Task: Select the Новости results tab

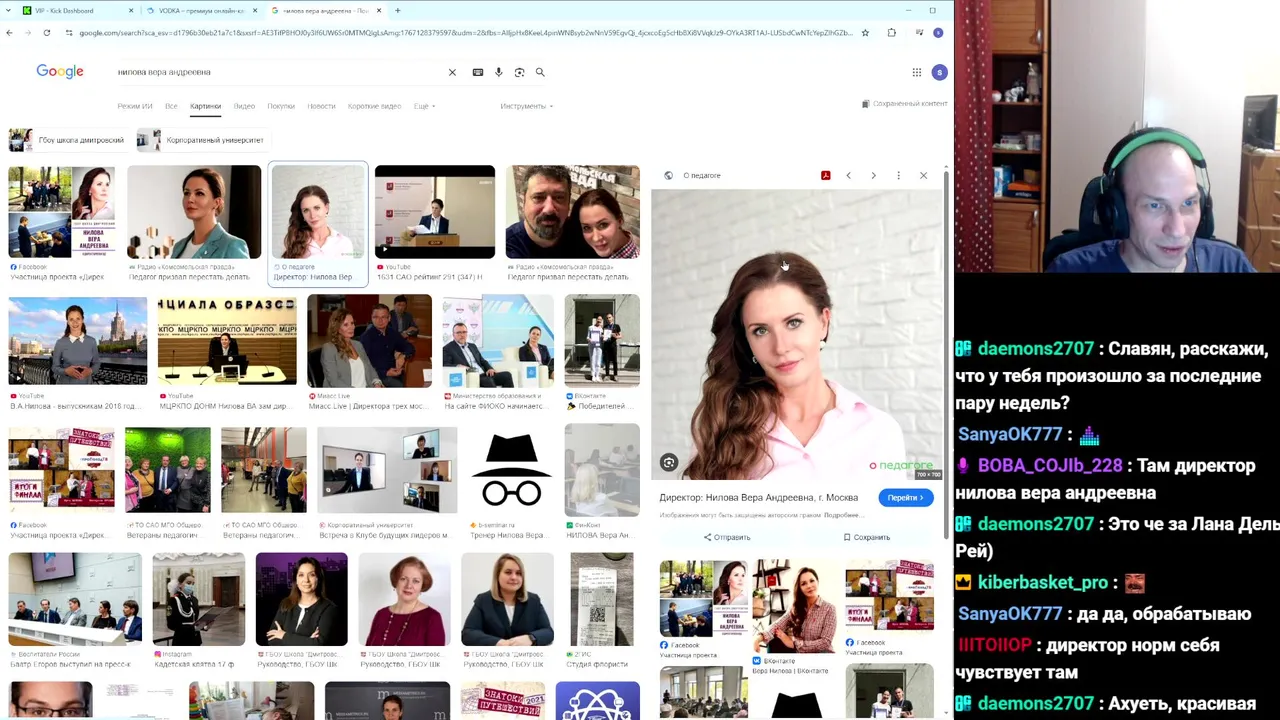Action: (321, 106)
